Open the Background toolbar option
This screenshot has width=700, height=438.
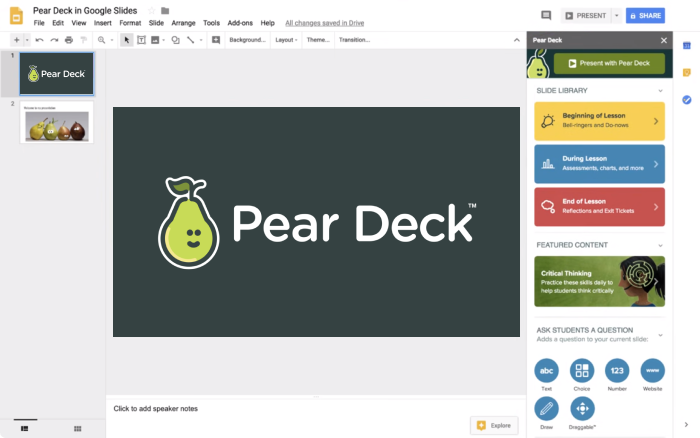(x=247, y=40)
